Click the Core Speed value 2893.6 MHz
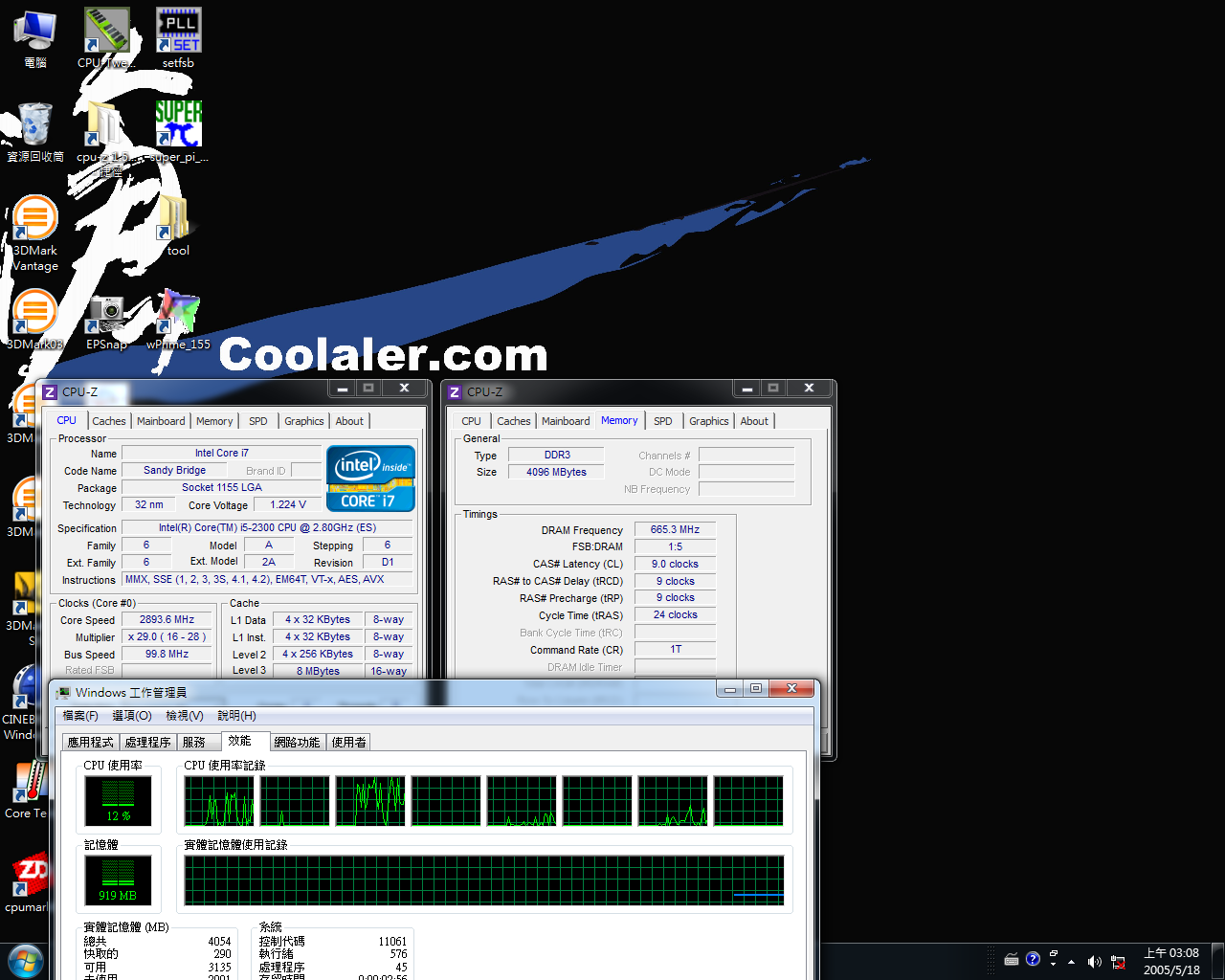The image size is (1225, 980). [167, 620]
